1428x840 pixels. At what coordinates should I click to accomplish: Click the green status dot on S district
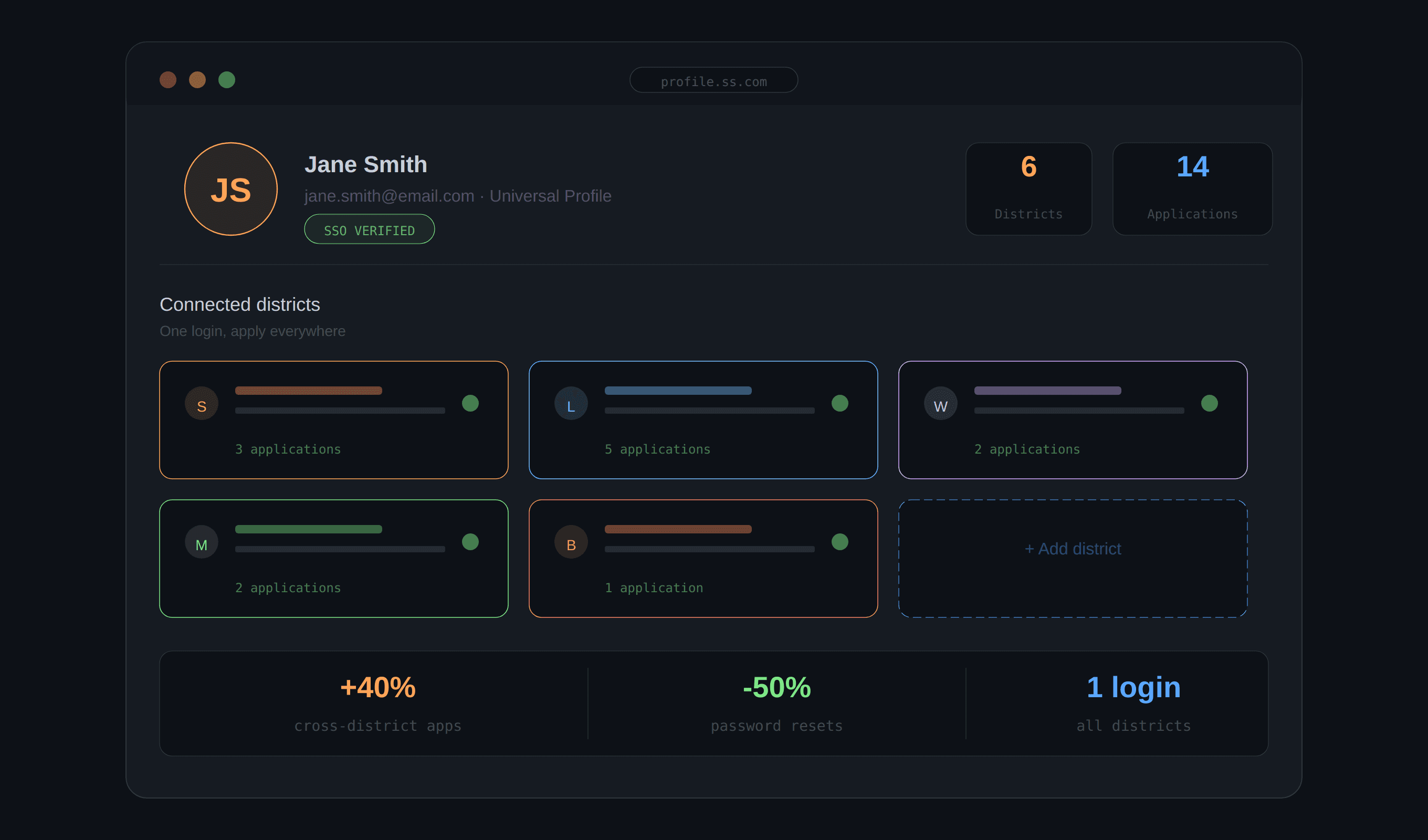click(470, 403)
